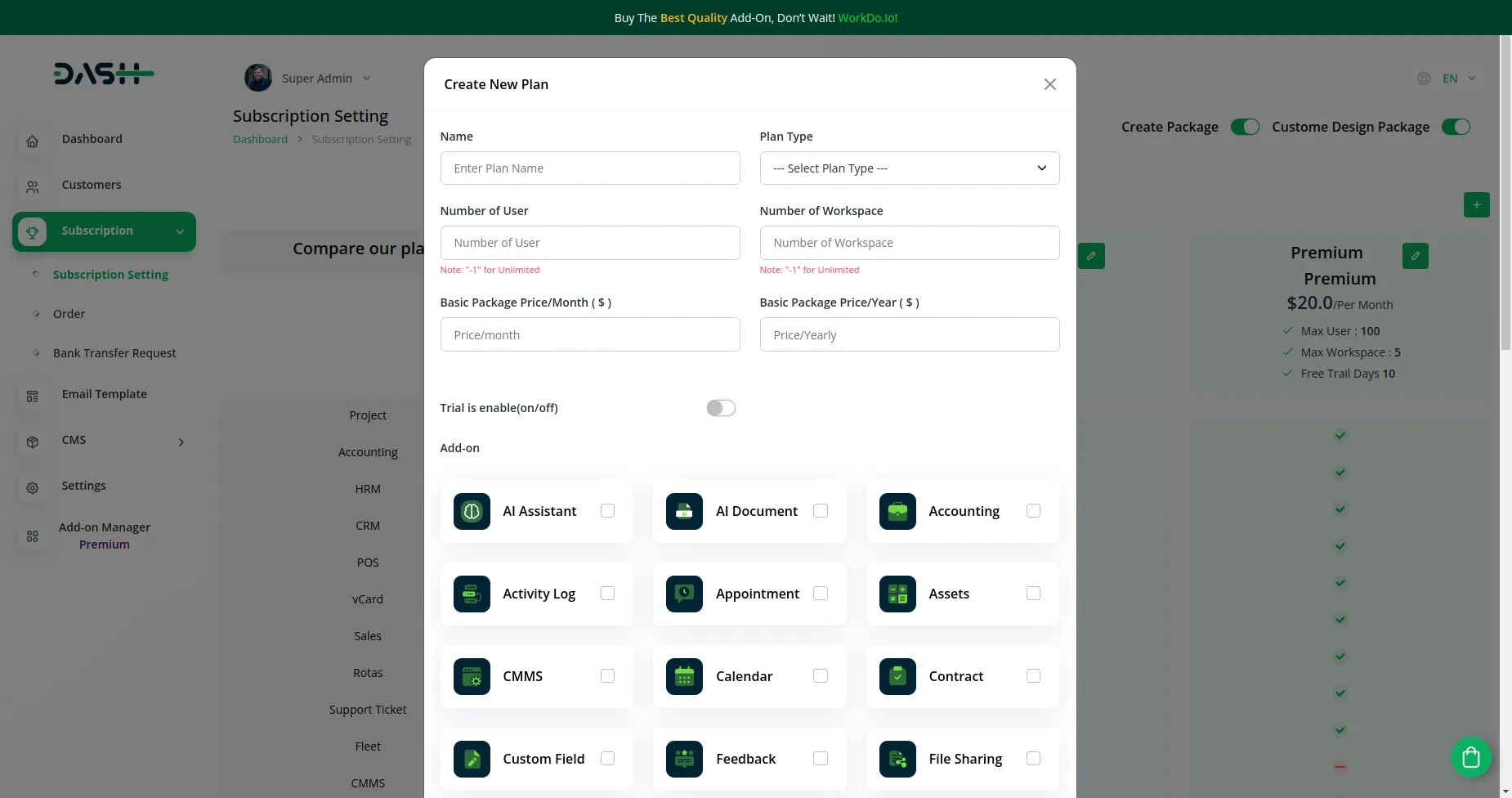Go to Bank Transfer Request submenu
The width and height of the screenshot is (1512, 798).
(114, 353)
